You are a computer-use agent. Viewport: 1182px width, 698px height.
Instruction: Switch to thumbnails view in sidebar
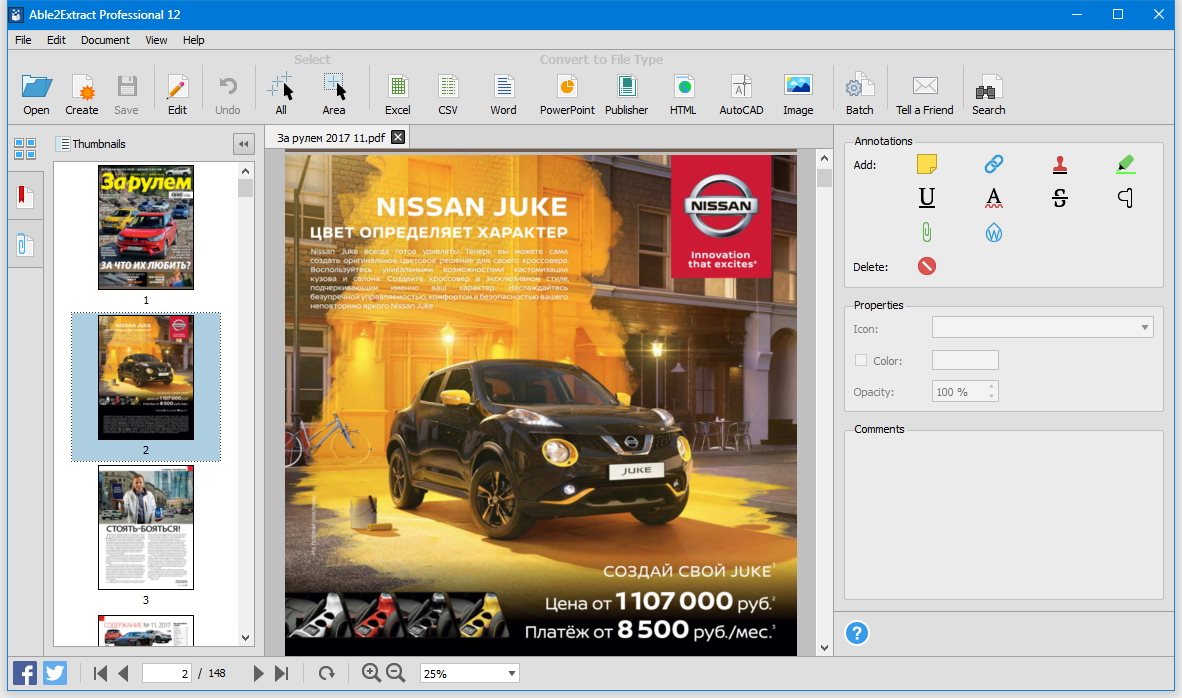(x=25, y=149)
